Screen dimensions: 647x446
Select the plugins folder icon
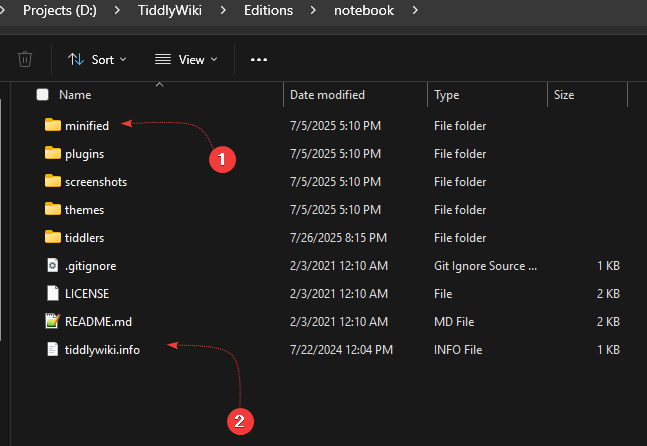53,153
